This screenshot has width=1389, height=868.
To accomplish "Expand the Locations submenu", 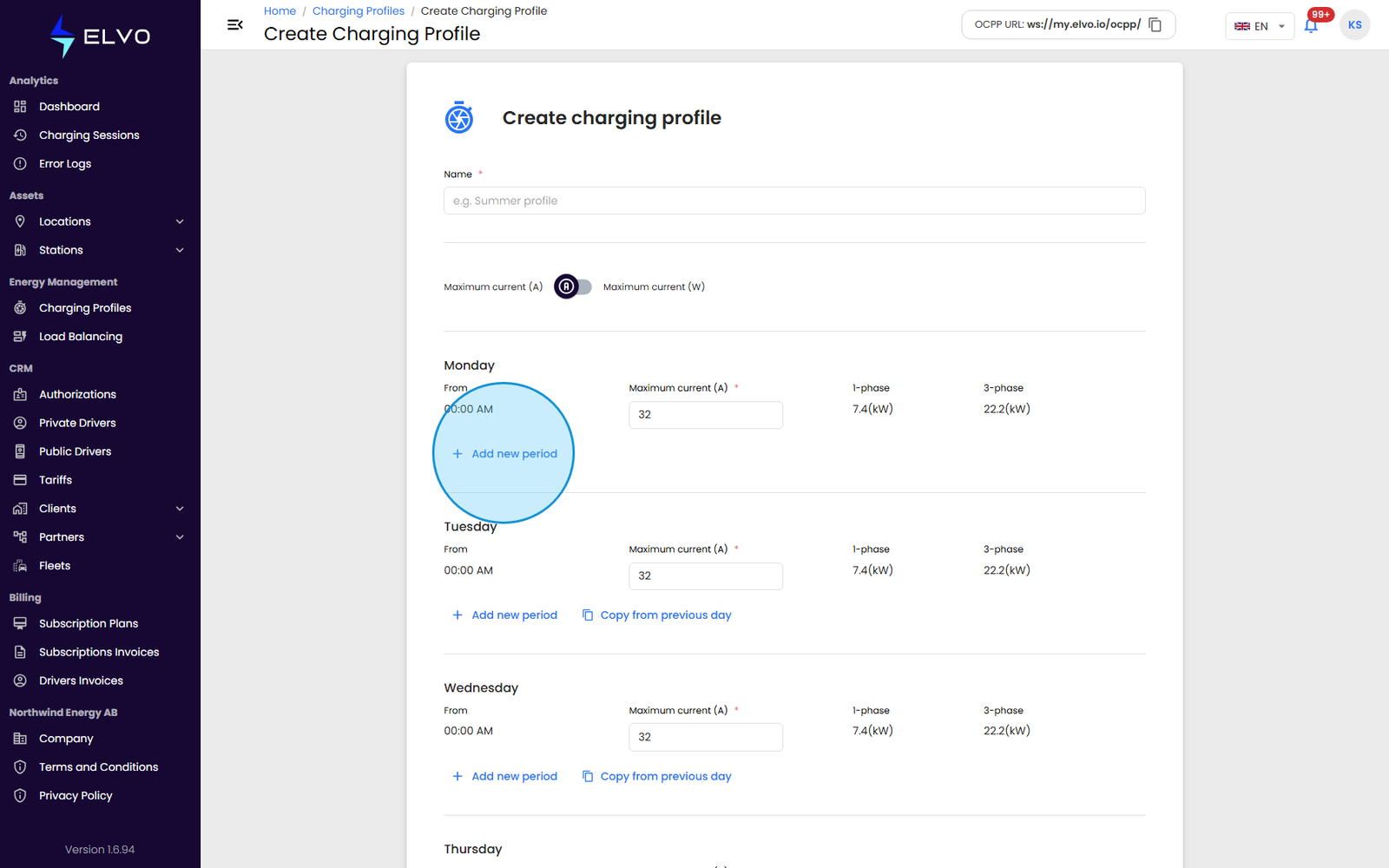I will click(180, 221).
